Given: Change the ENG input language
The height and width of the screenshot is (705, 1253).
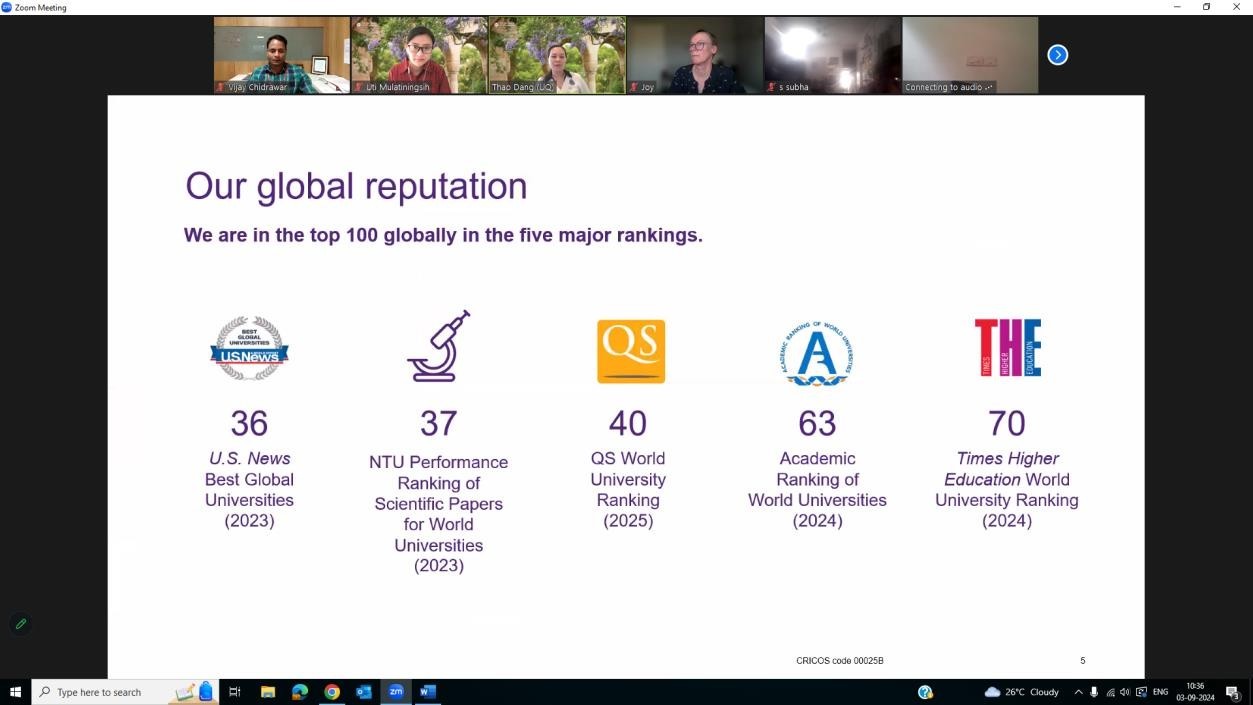Looking at the screenshot, I should click(x=1161, y=692).
